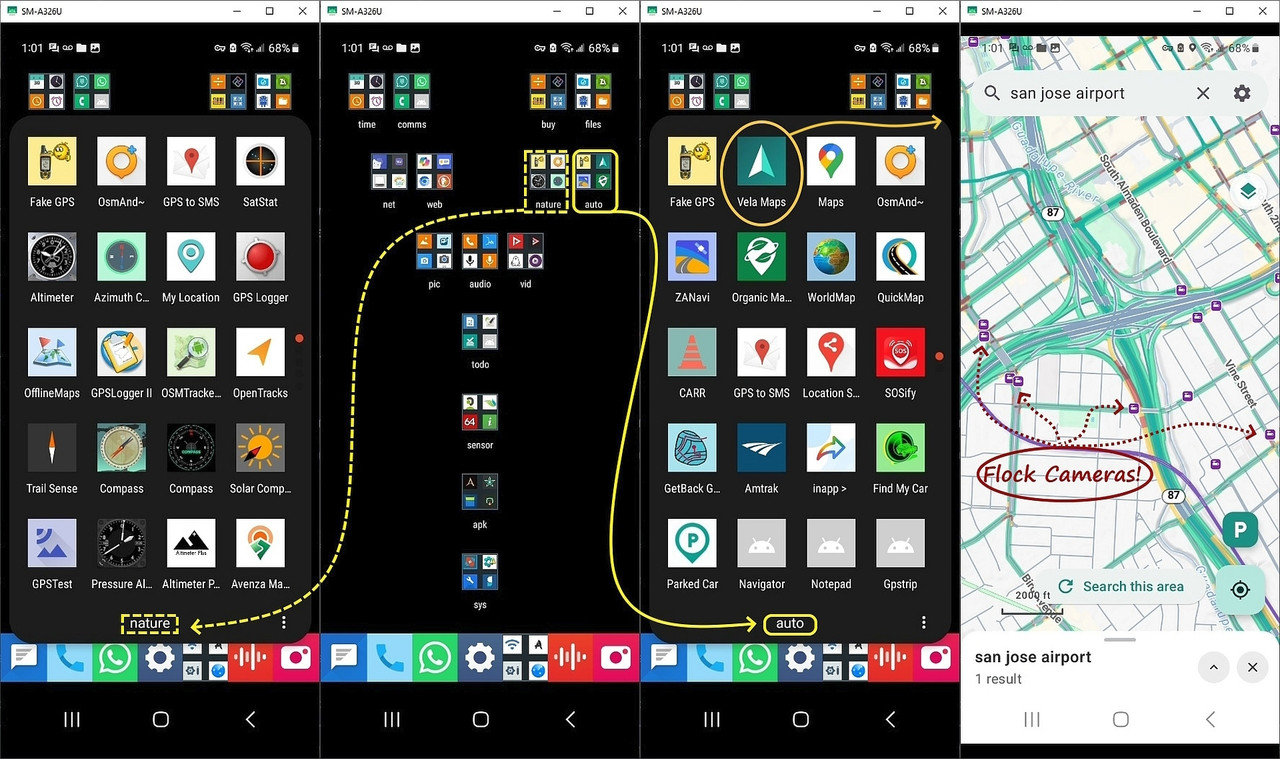The image size is (1280, 759).
Task: Clear the san jose airport search text
Action: pyautogui.click(x=1203, y=93)
